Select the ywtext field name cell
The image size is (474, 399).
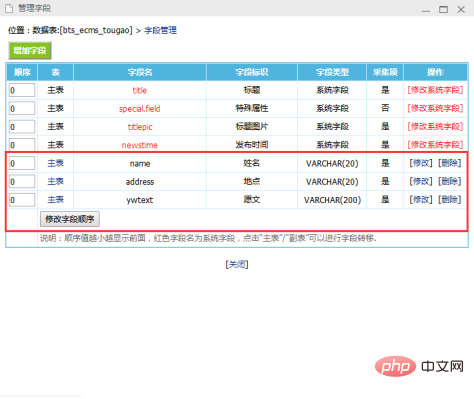click(x=140, y=200)
